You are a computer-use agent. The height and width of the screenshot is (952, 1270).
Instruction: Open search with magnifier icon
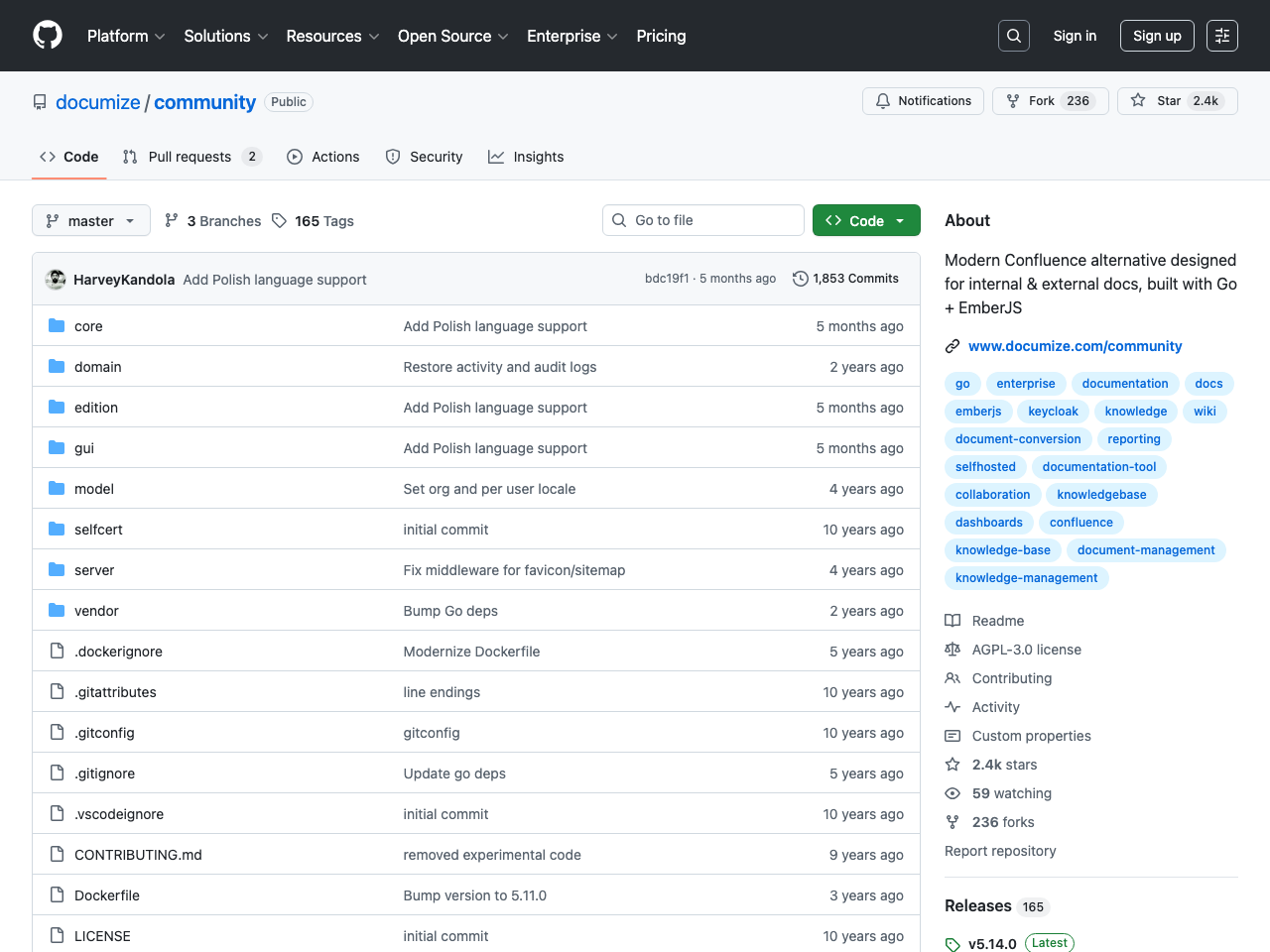1013,36
